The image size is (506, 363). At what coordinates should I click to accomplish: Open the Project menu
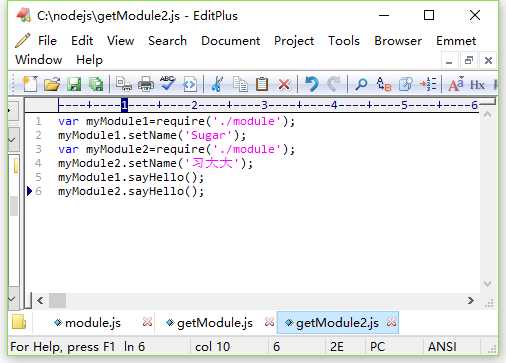pos(294,41)
